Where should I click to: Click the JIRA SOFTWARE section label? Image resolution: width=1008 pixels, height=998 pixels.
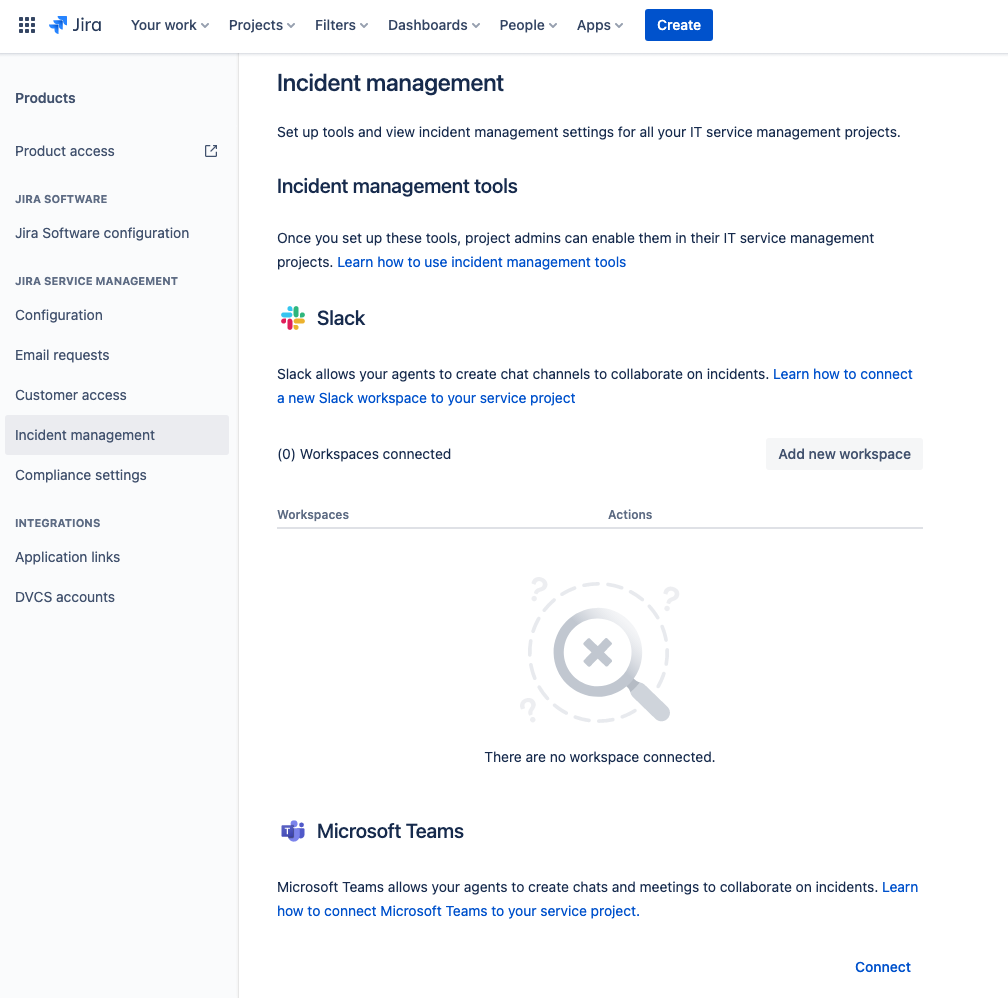61,199
